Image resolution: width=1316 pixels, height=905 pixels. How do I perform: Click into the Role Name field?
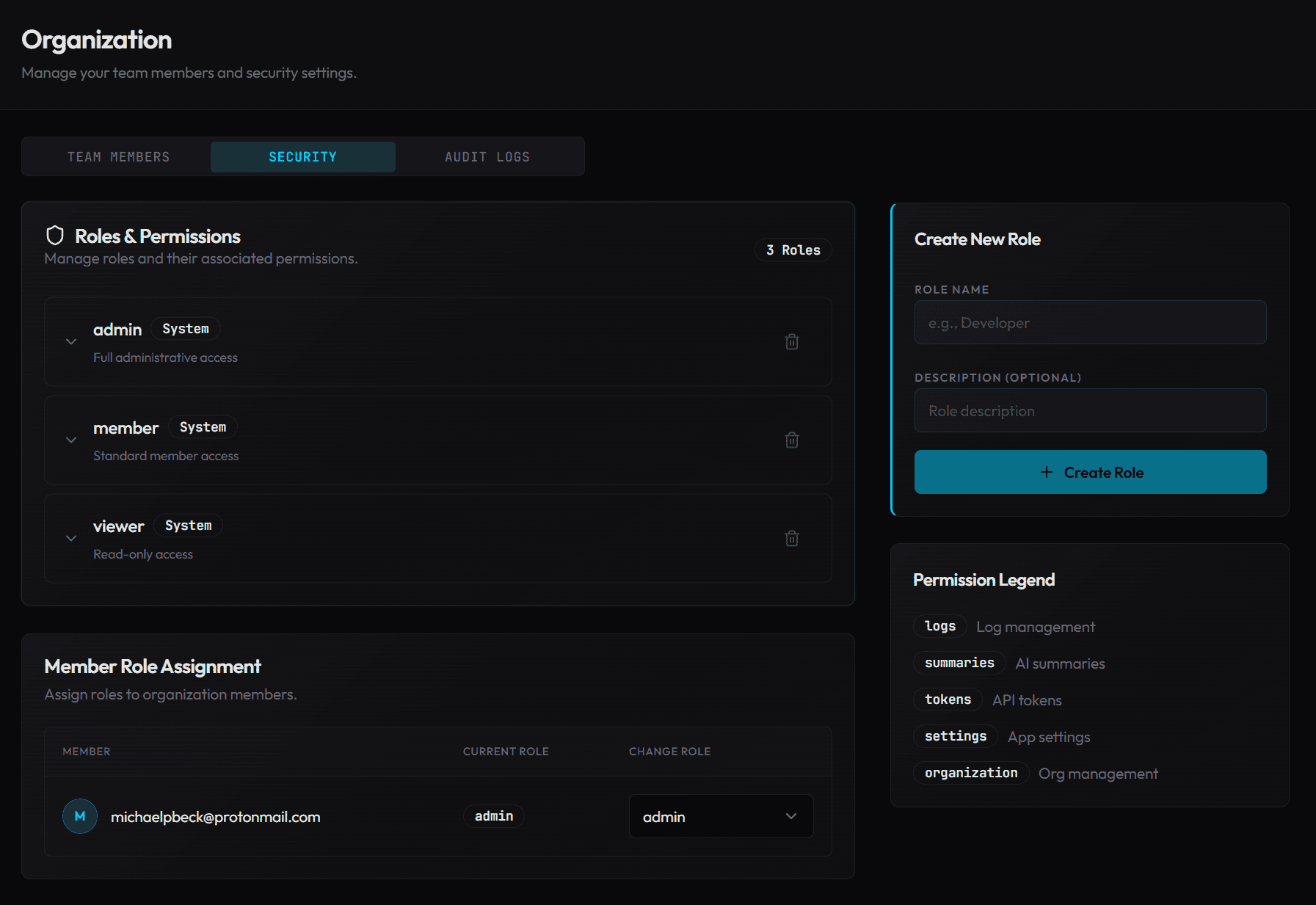(x=1090, y=323)
